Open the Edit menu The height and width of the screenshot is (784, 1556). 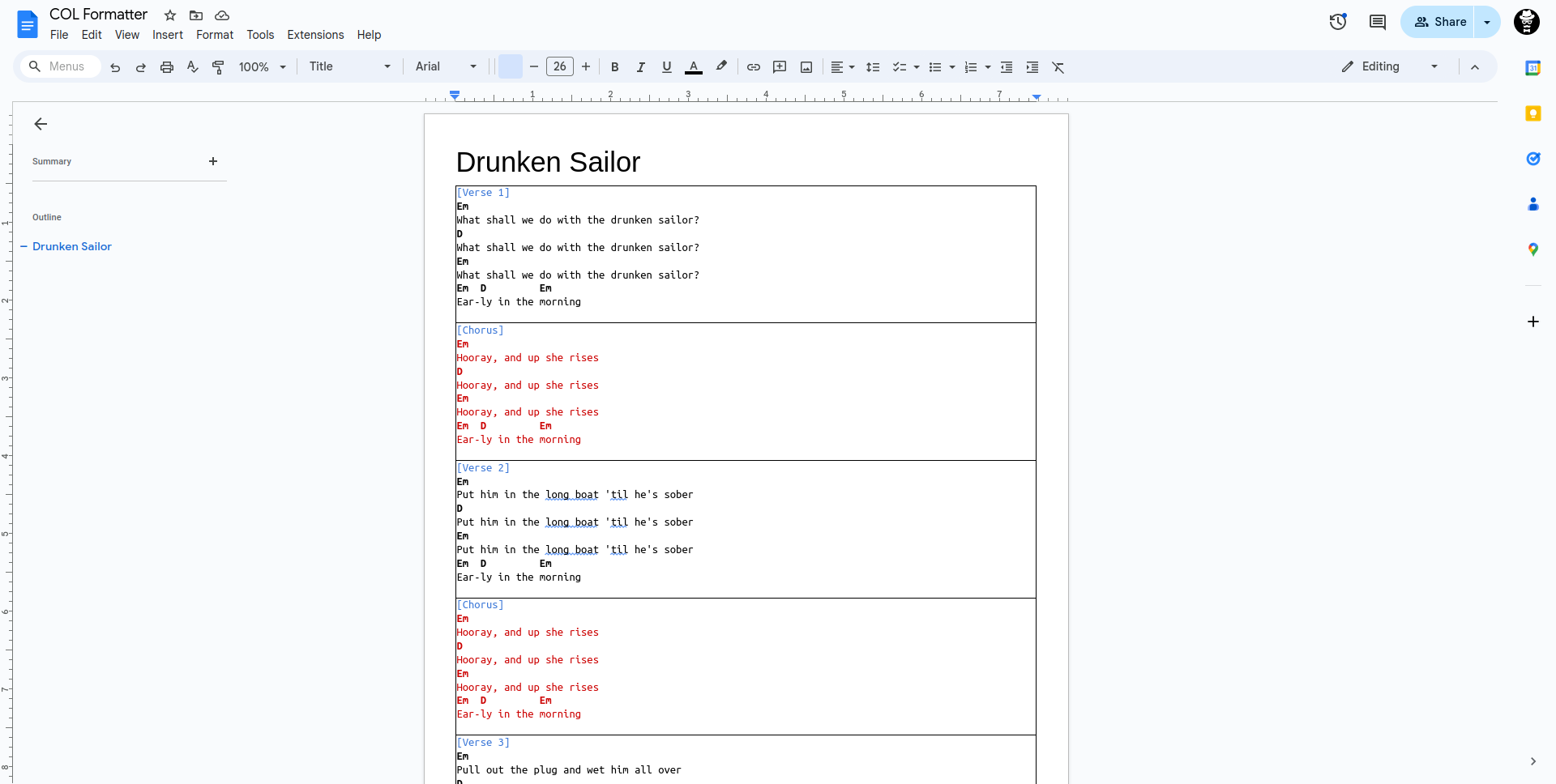92,35
